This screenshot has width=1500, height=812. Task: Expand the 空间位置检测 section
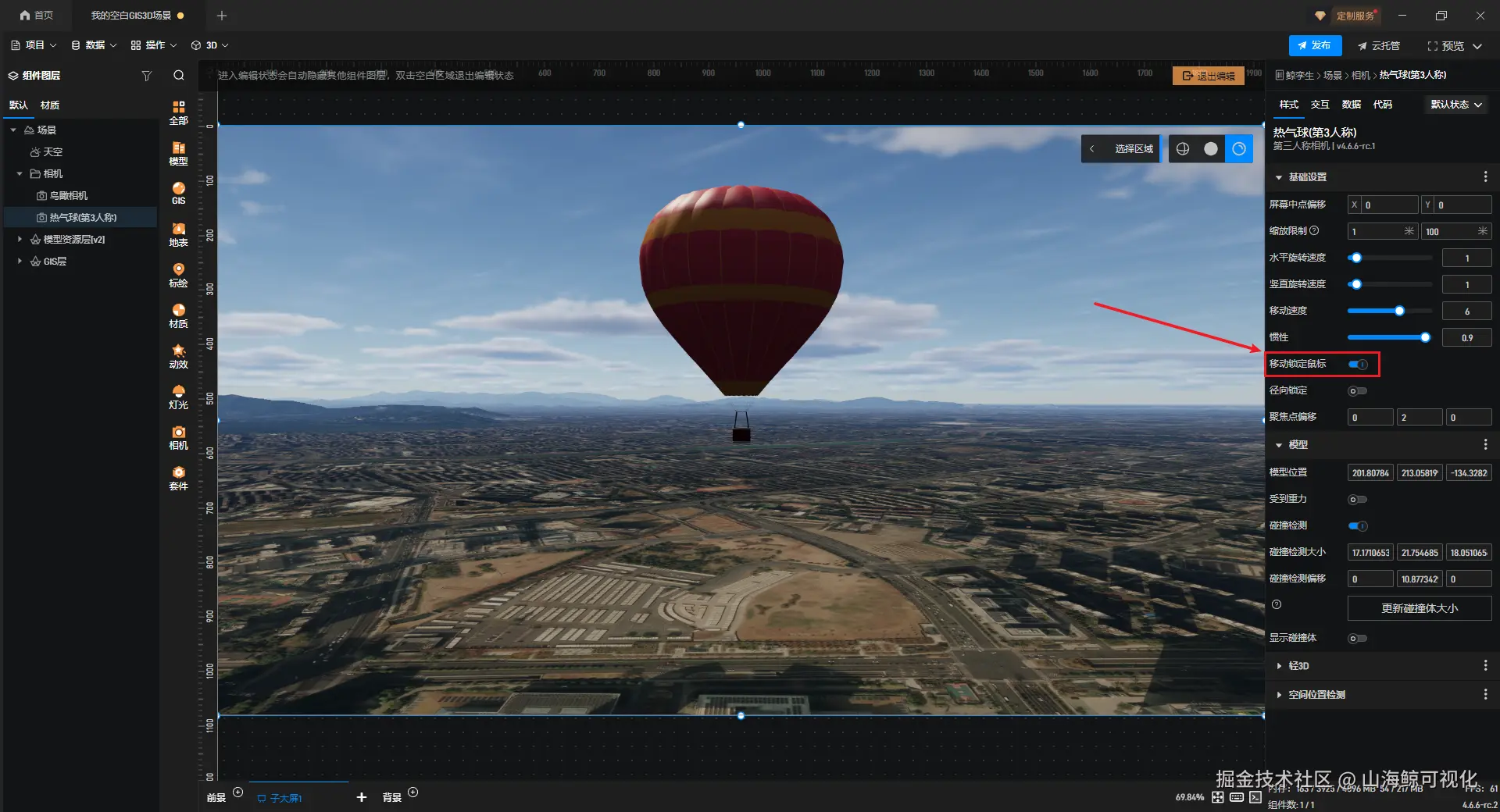click(1279, 694)
